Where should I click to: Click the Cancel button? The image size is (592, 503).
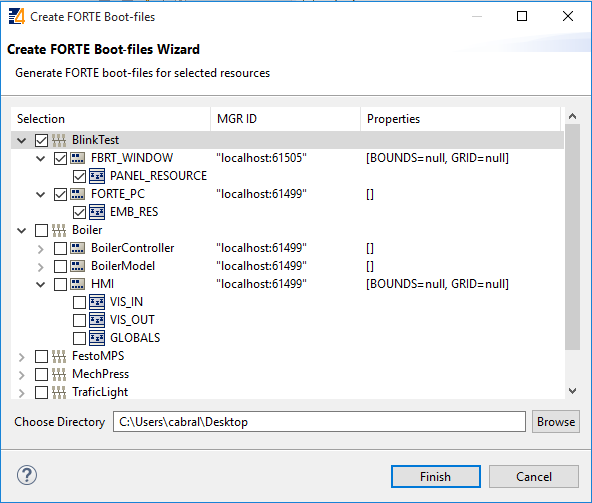click(534, 477)
